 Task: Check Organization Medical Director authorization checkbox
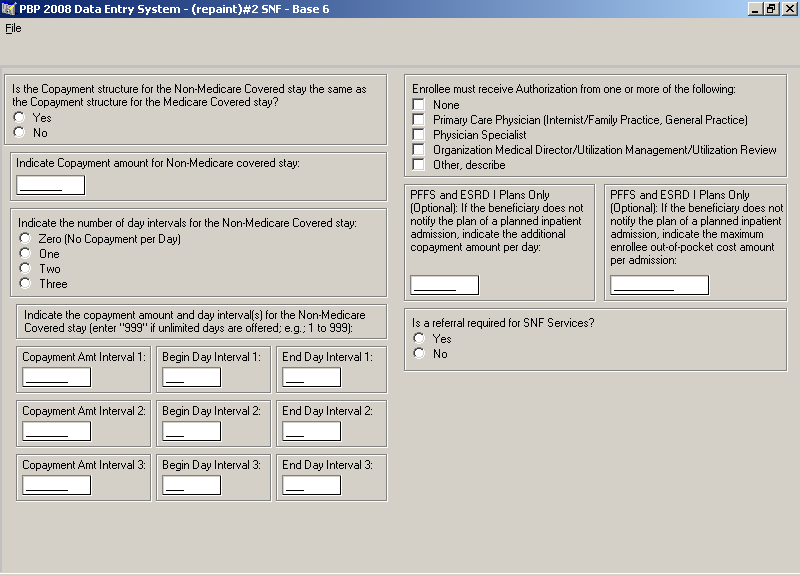click(x=418, y=149)
